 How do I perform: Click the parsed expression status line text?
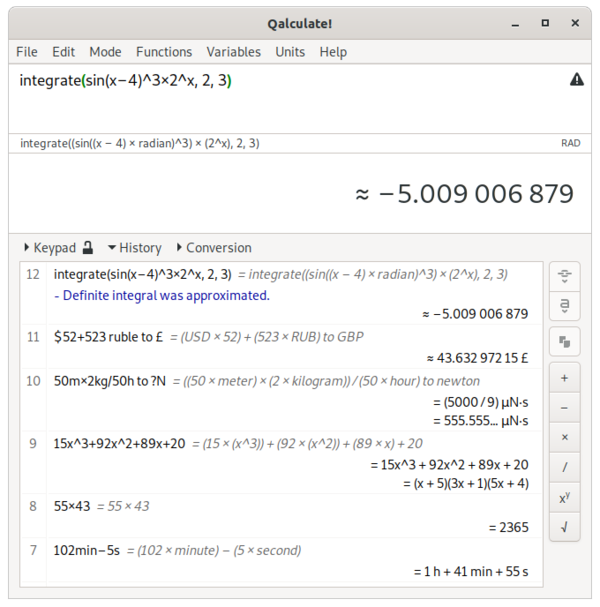click(140, 143)
